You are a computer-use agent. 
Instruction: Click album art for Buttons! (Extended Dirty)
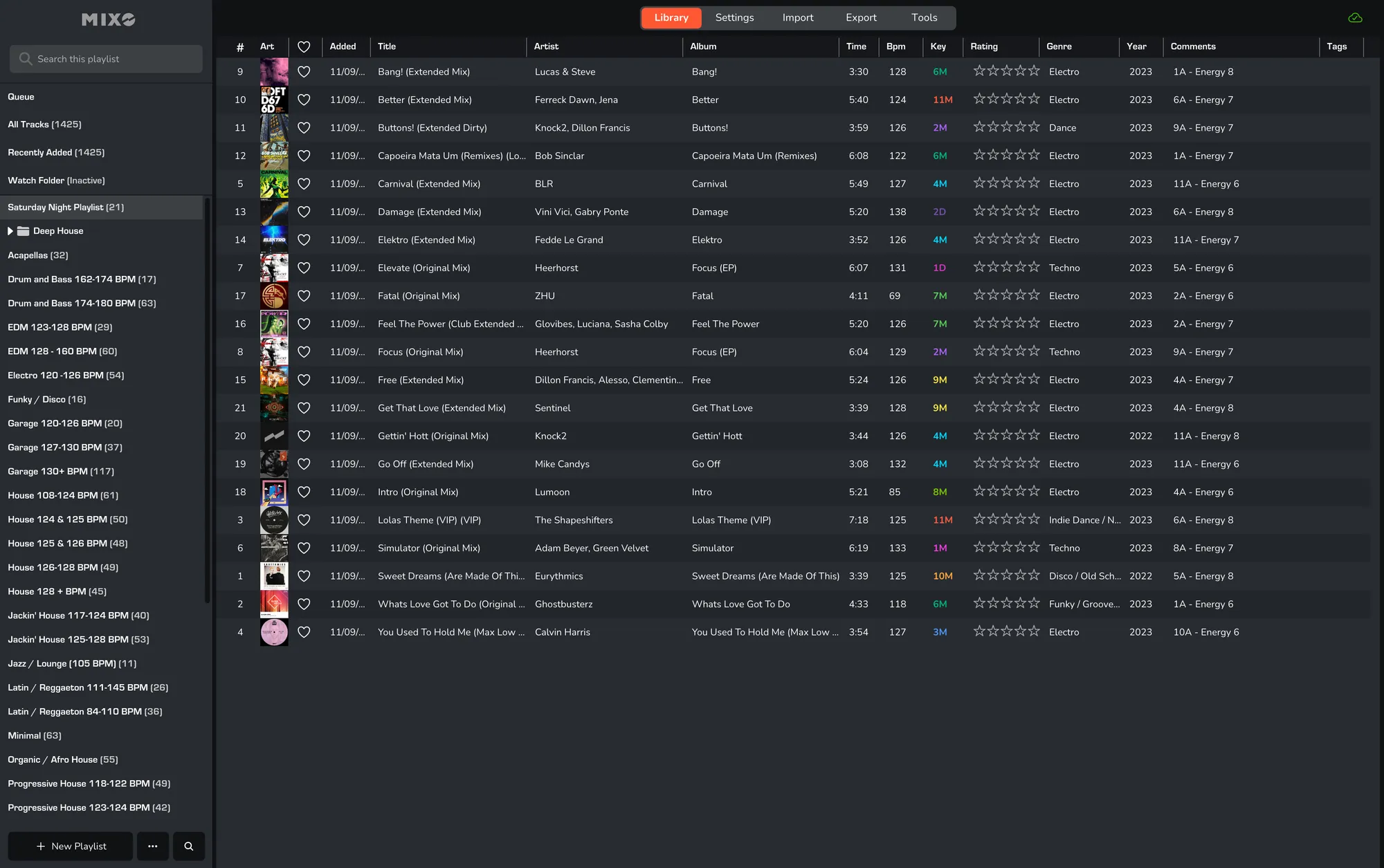[x=274, y=127]
